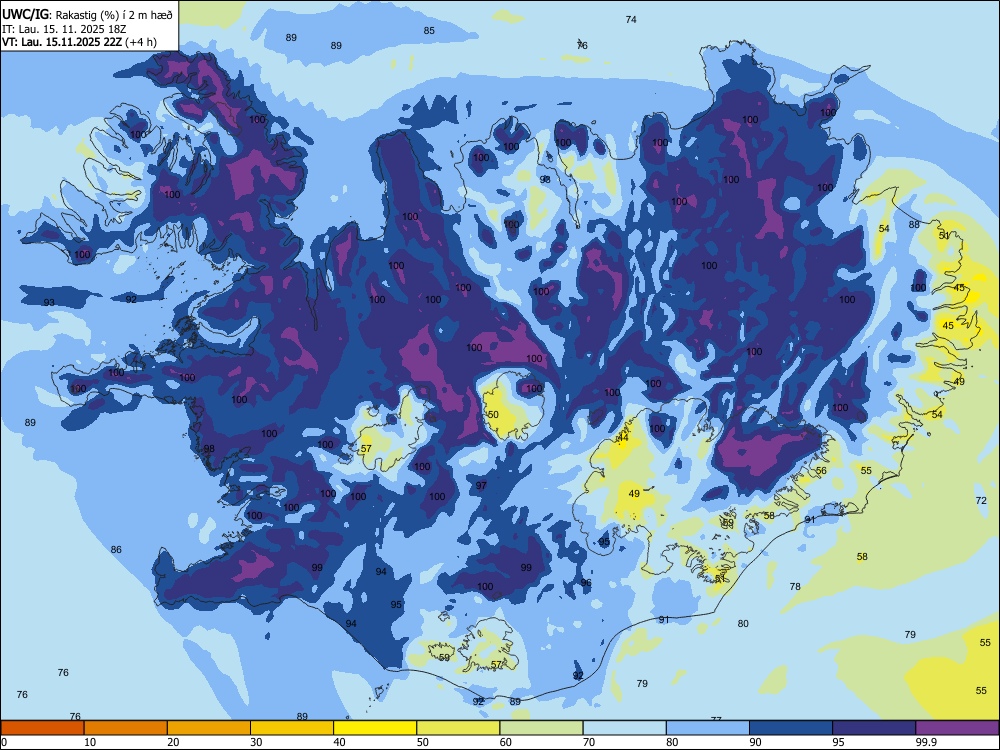Click the 'VT: Lau. 15.11.2025 22Z (+4 h)' line
Screen dimensions: 1000x750
pos(79,42)
